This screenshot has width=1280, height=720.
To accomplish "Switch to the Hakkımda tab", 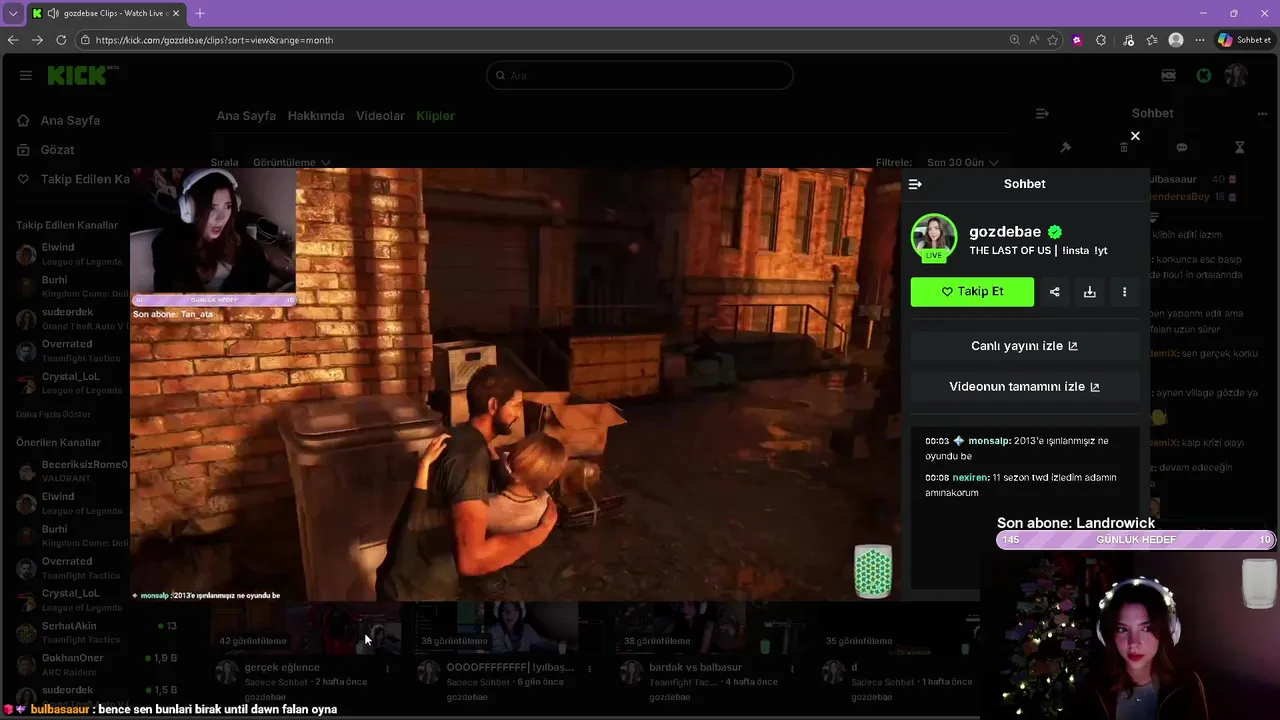I will pos(316,116).
